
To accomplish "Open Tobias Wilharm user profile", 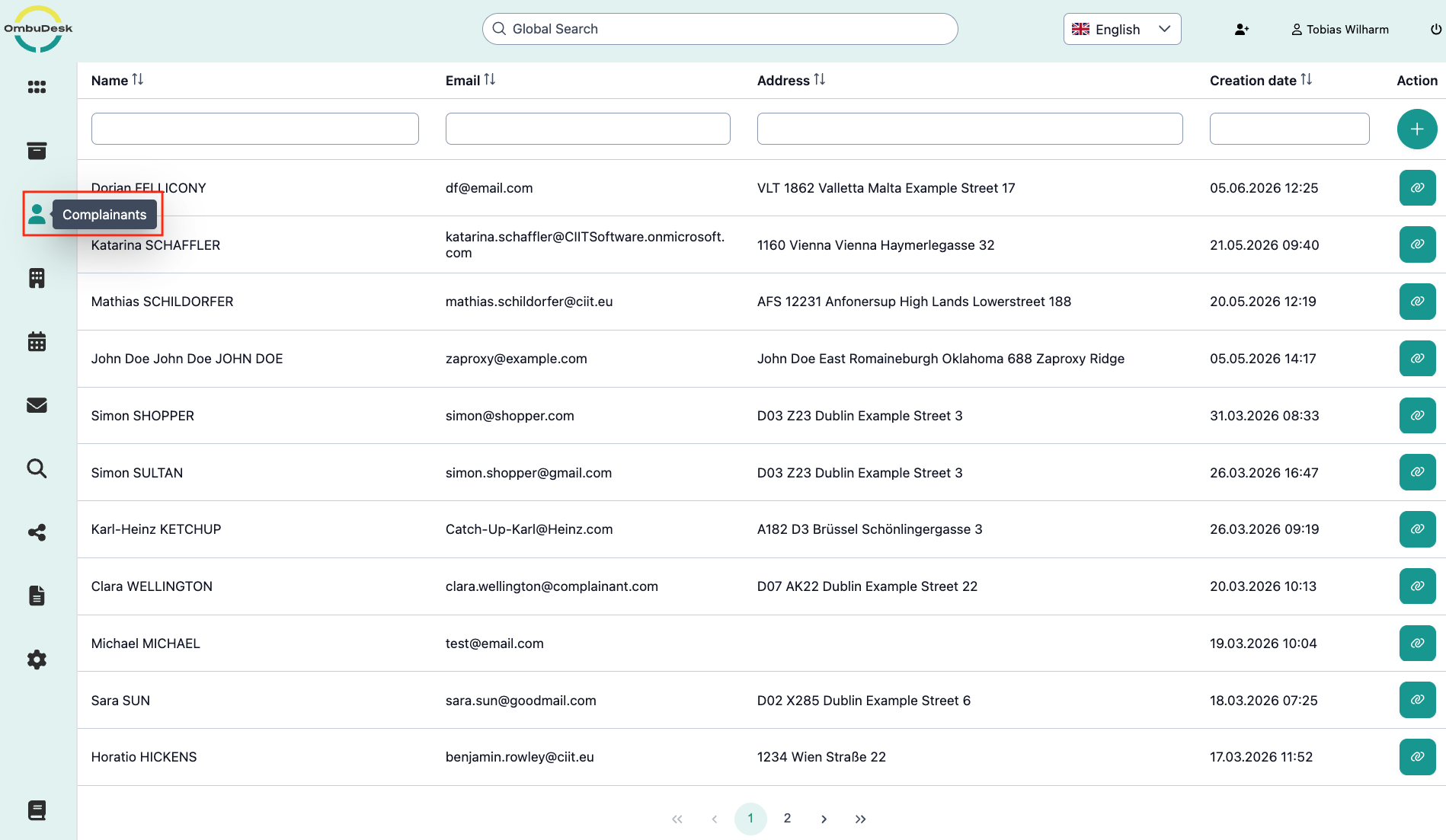I will click(1340, 29).
